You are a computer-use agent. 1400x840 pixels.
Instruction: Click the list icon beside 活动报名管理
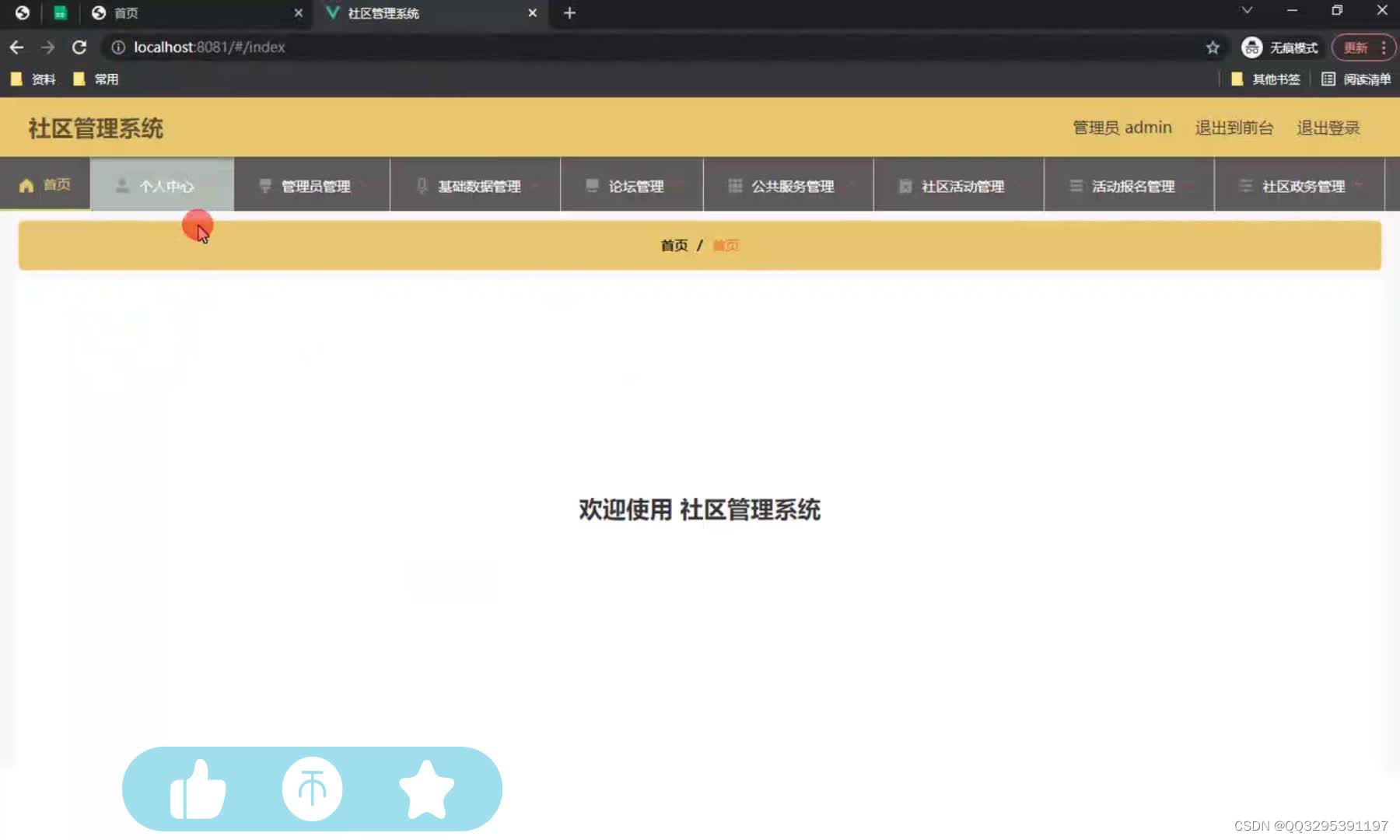[x=1076, y=185]
